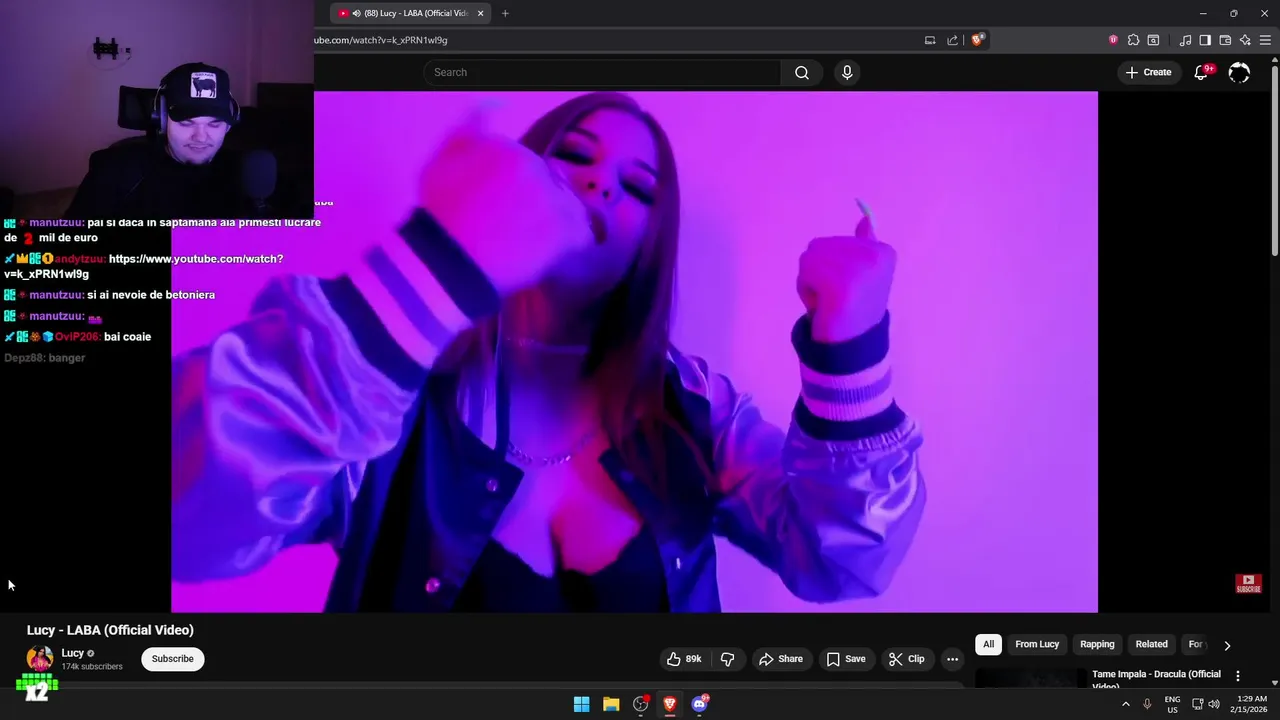Open the browser share page icon
Image resolution: width=1280 pixels, height=720 pixels.
coord(952,40)
